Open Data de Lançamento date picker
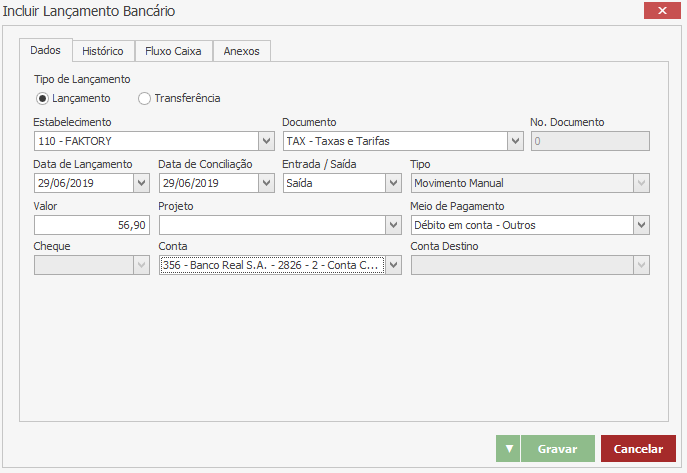The width and height of the screenshot is (687, 473). [142, 183]
